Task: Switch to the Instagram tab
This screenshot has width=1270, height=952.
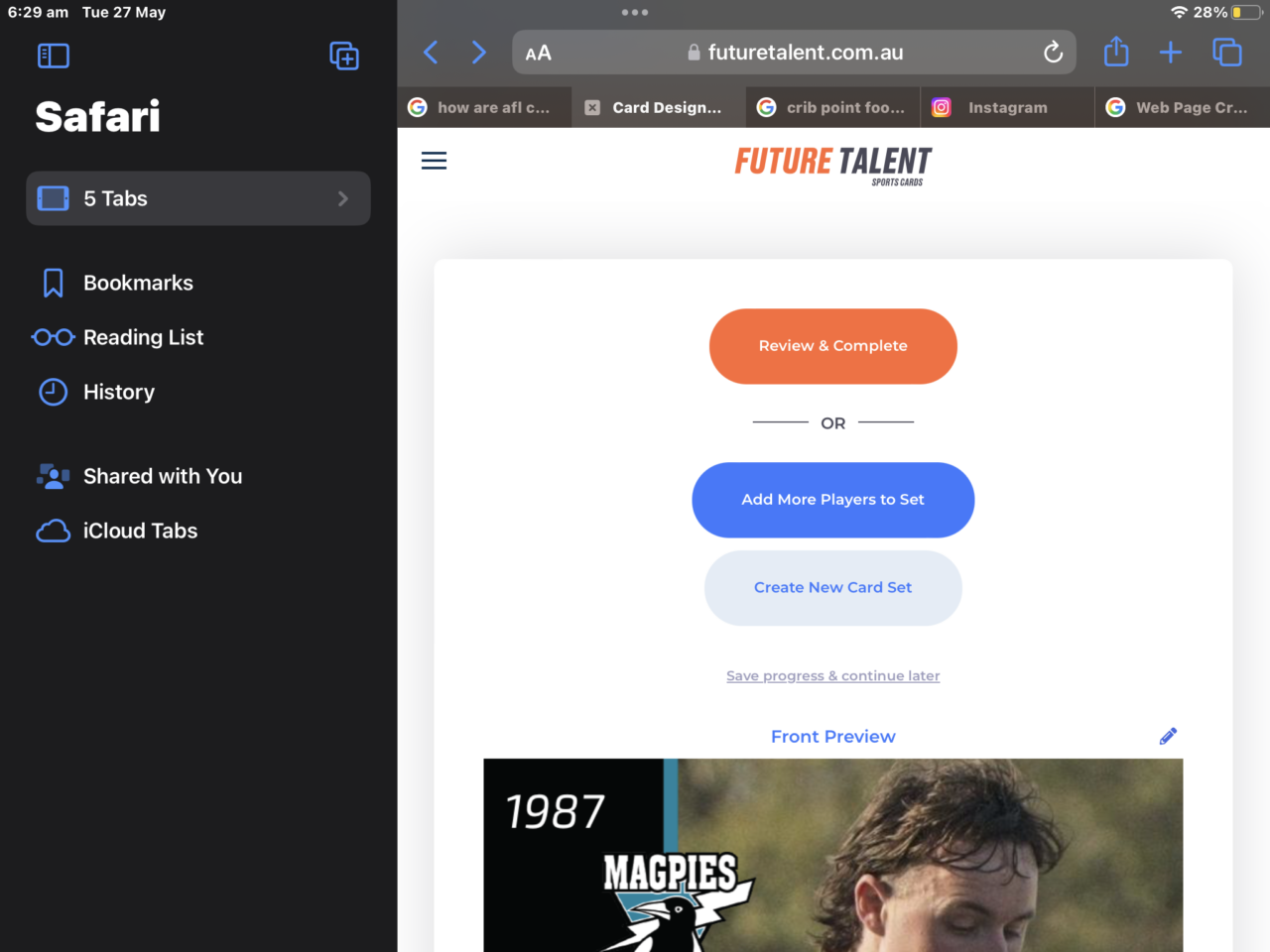Action: point(1006,107)
